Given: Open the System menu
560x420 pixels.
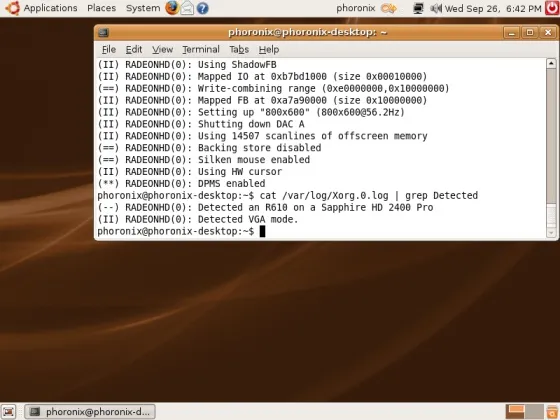Looking at the screenshot, I should (x=143, y=8).
